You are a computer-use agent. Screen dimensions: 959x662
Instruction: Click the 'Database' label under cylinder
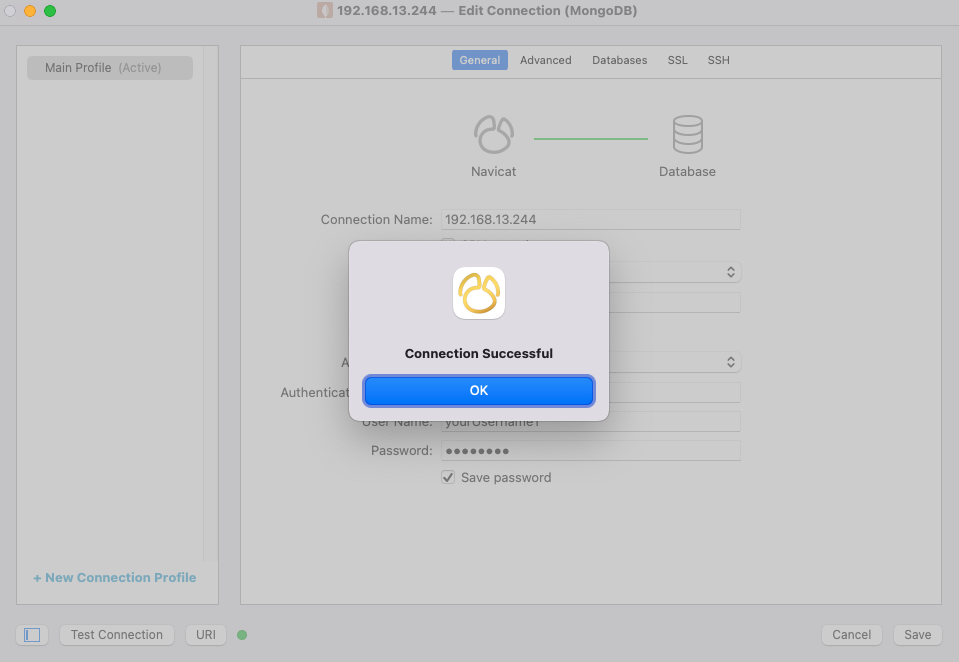687,172
